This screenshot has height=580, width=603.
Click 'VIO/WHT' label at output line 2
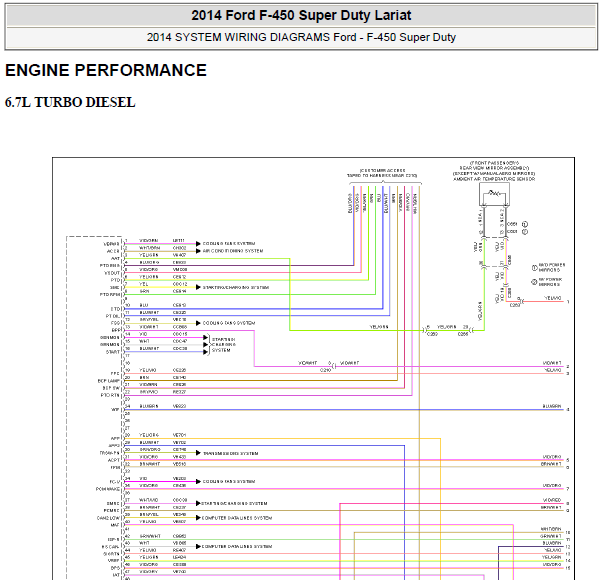(x=552, y=363)
